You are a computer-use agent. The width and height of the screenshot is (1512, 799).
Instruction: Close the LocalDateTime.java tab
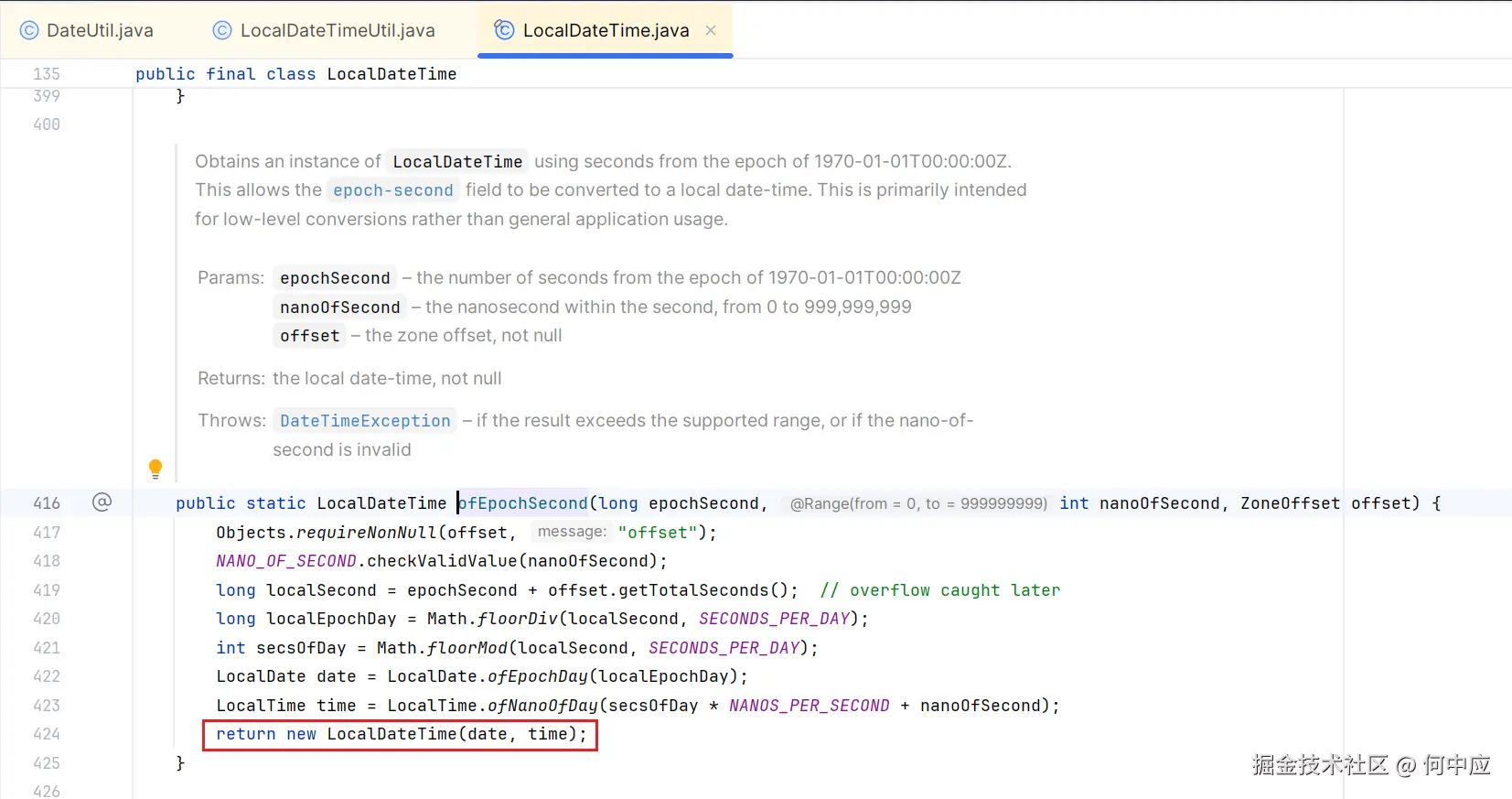point(711,30)
